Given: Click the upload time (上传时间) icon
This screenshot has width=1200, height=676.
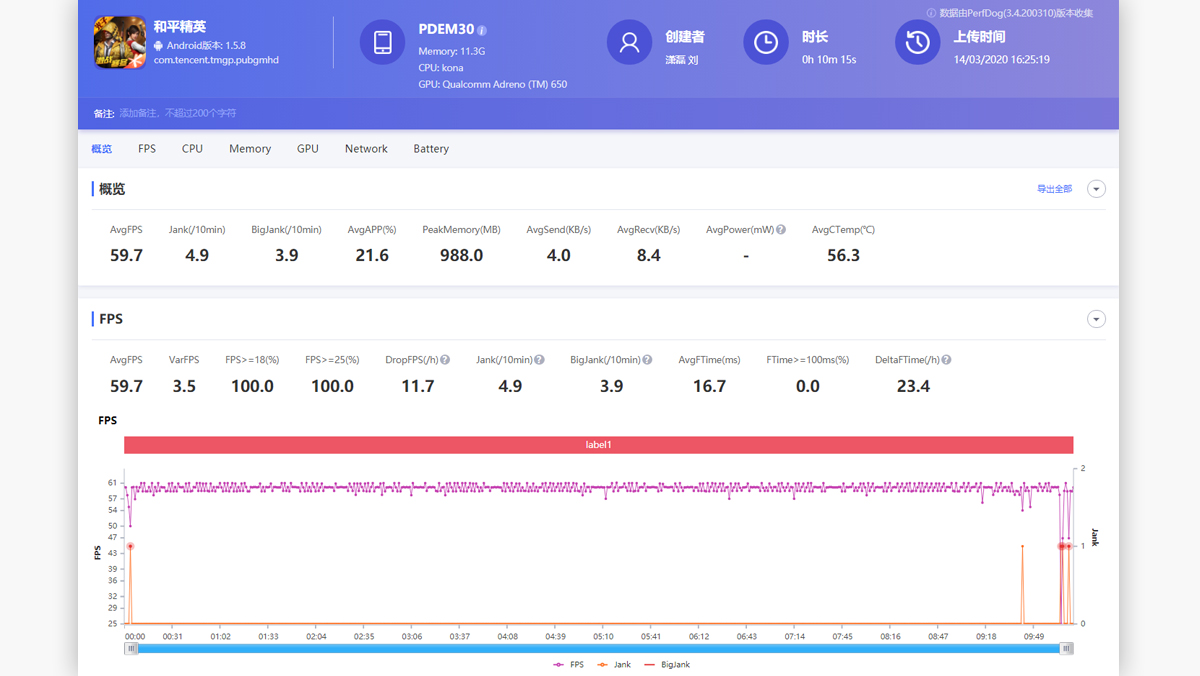Looking at the screenshot, I should 917,42.
